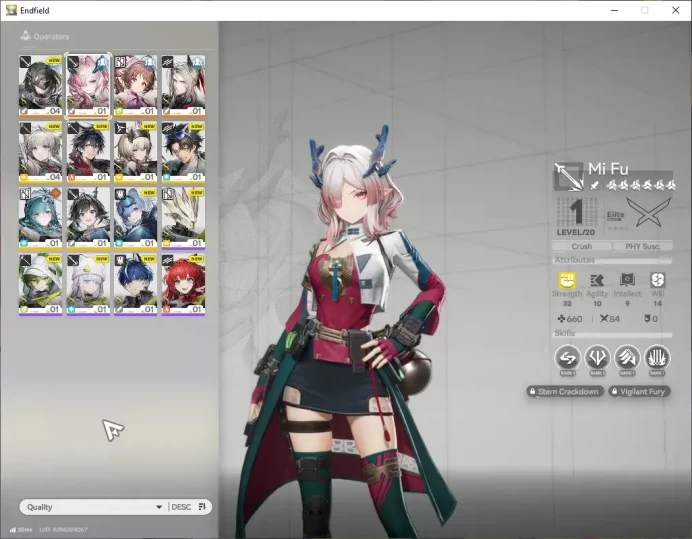
Task: Pick the black-haired operator with red scarf
Action: click(88, 152)
